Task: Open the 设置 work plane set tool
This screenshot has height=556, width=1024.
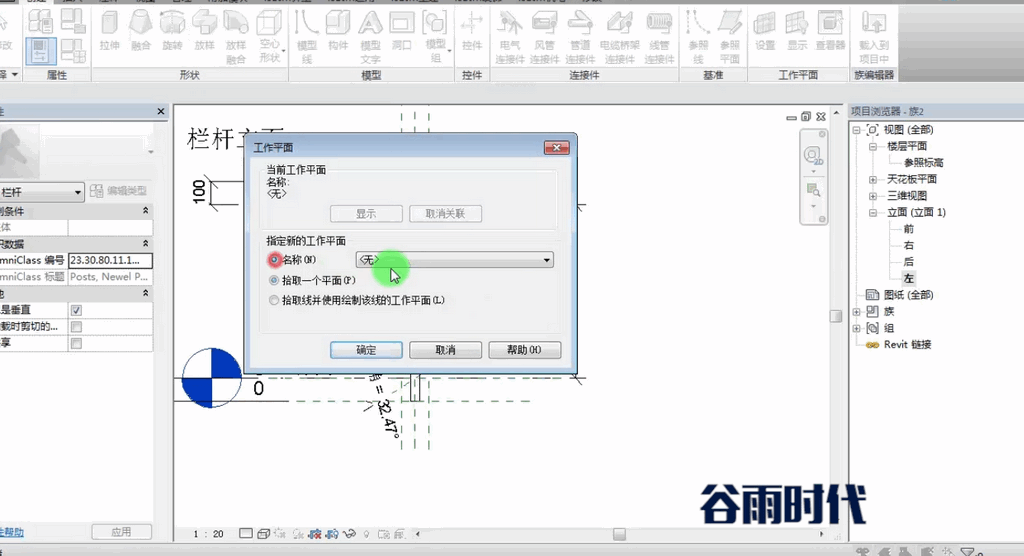Action: (765, 31)
